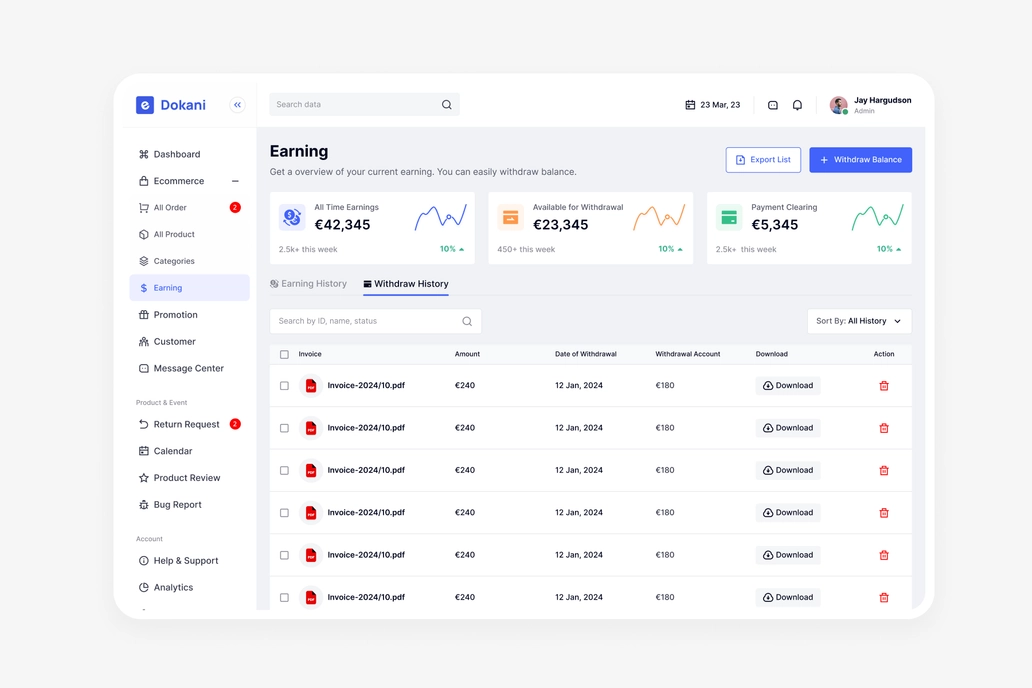Click the All Time Earnings sparkline chart

coord(440,217)
